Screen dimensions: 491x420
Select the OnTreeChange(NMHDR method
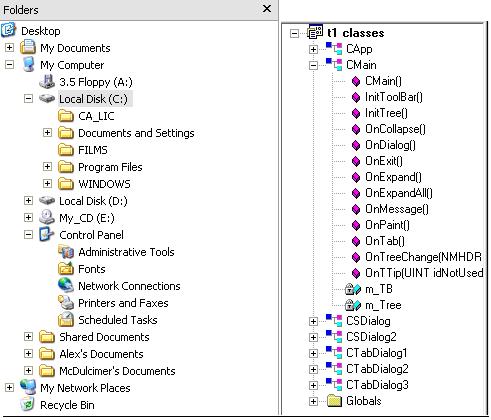coord(423,257)
